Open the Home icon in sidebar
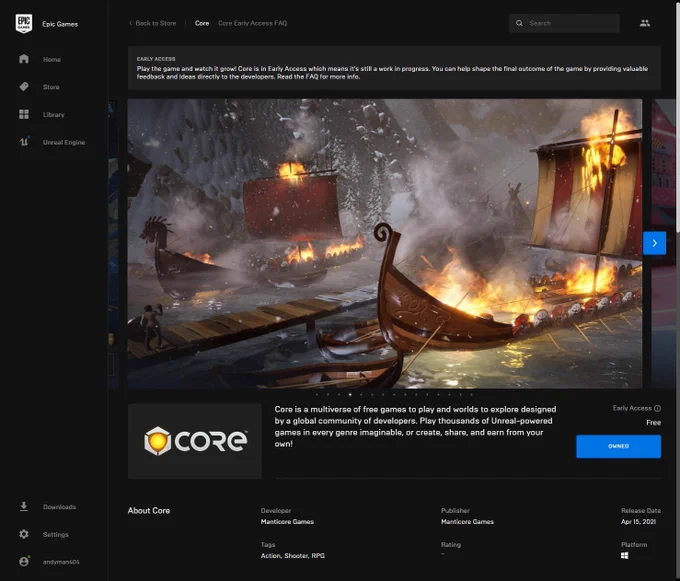 [24, 59]
